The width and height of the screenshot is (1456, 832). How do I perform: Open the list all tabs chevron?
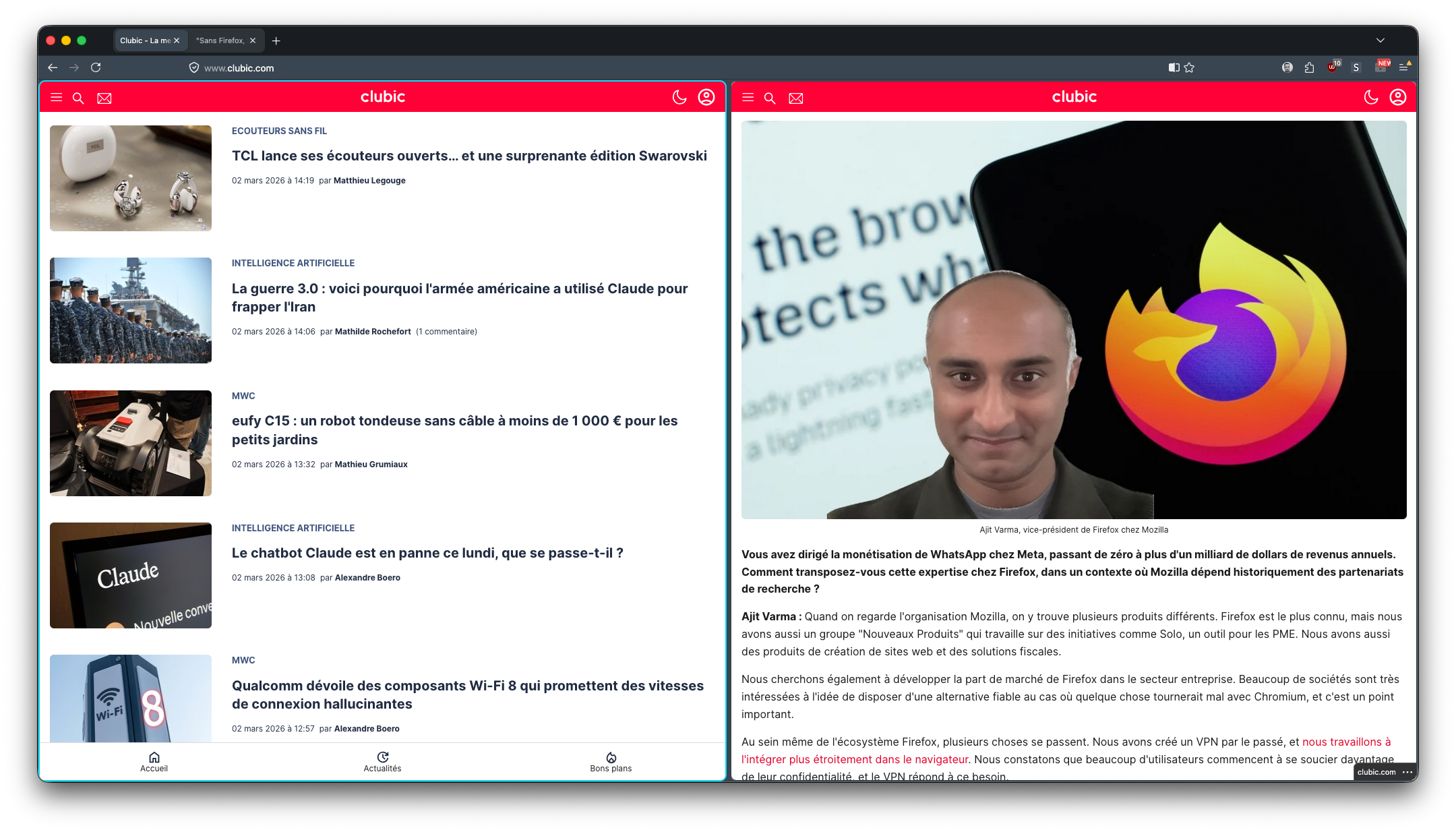(x=1379, y=40)
